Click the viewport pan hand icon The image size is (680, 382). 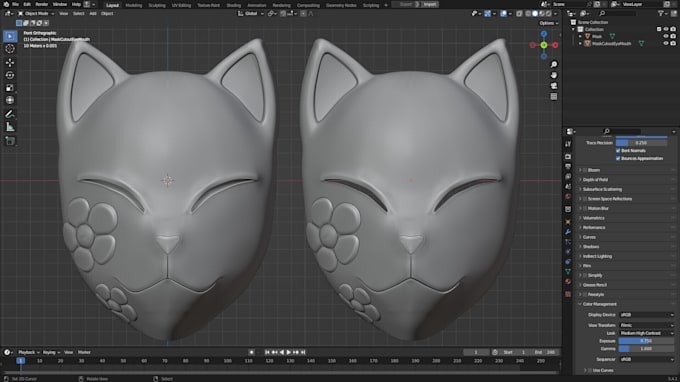[554, 75]
